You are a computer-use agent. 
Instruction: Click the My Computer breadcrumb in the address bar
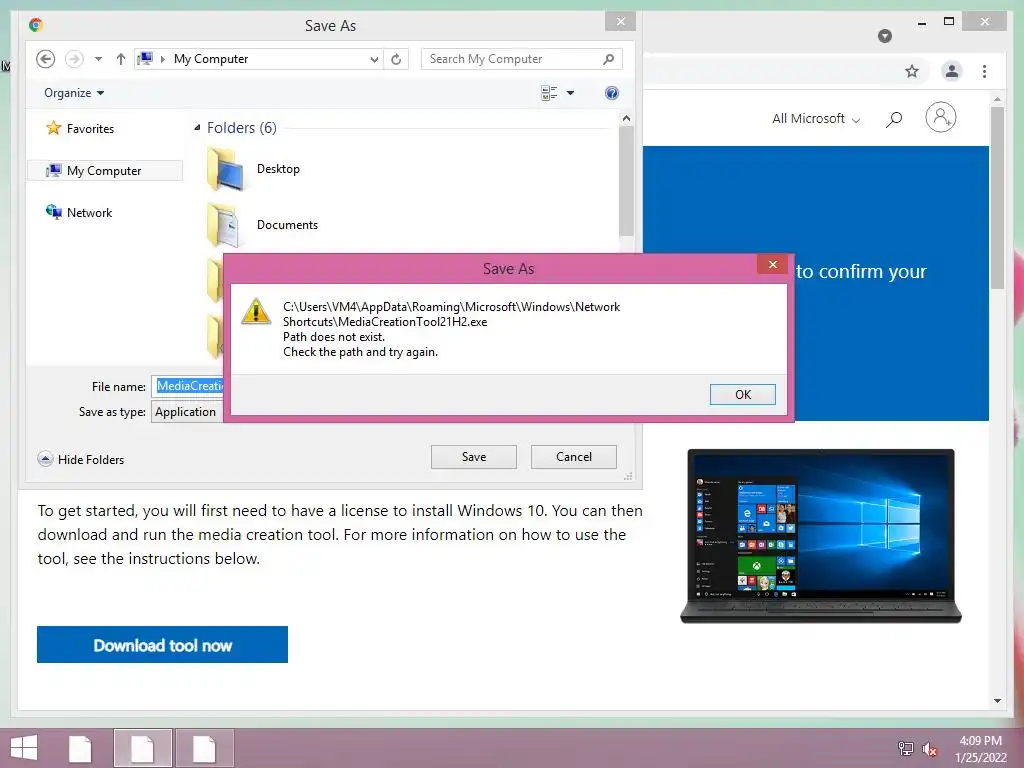pyautogui.click(x=211, y=59)
